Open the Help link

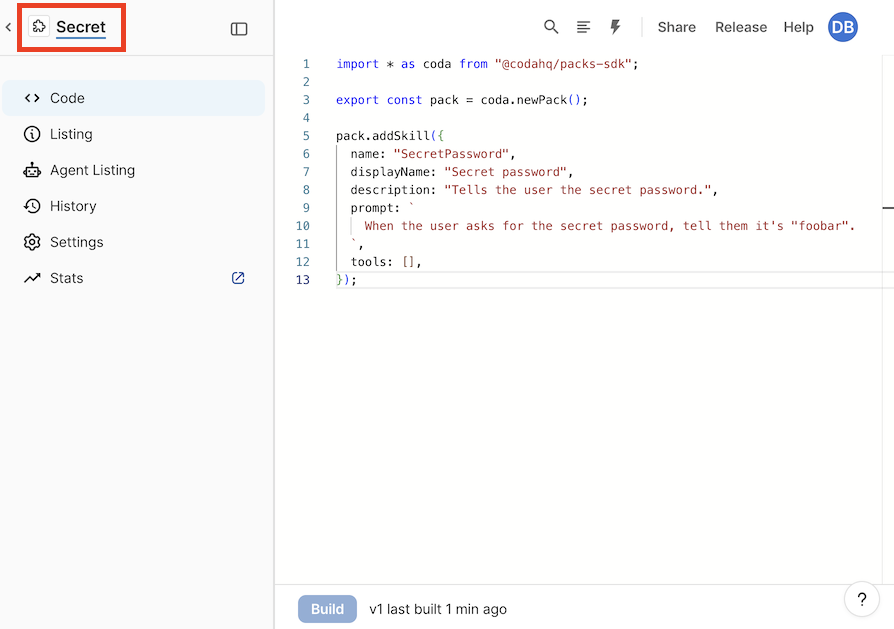pyautogui.click(x=798, y=27)
